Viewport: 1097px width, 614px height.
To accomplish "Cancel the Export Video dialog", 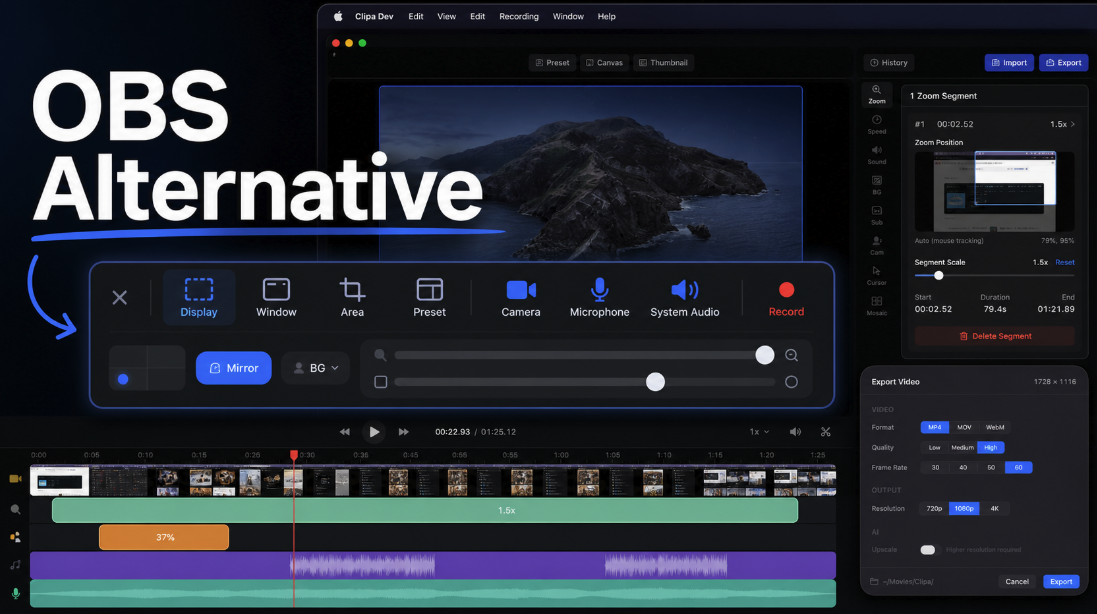I will pyautogui.click(x=1017, y=582).
